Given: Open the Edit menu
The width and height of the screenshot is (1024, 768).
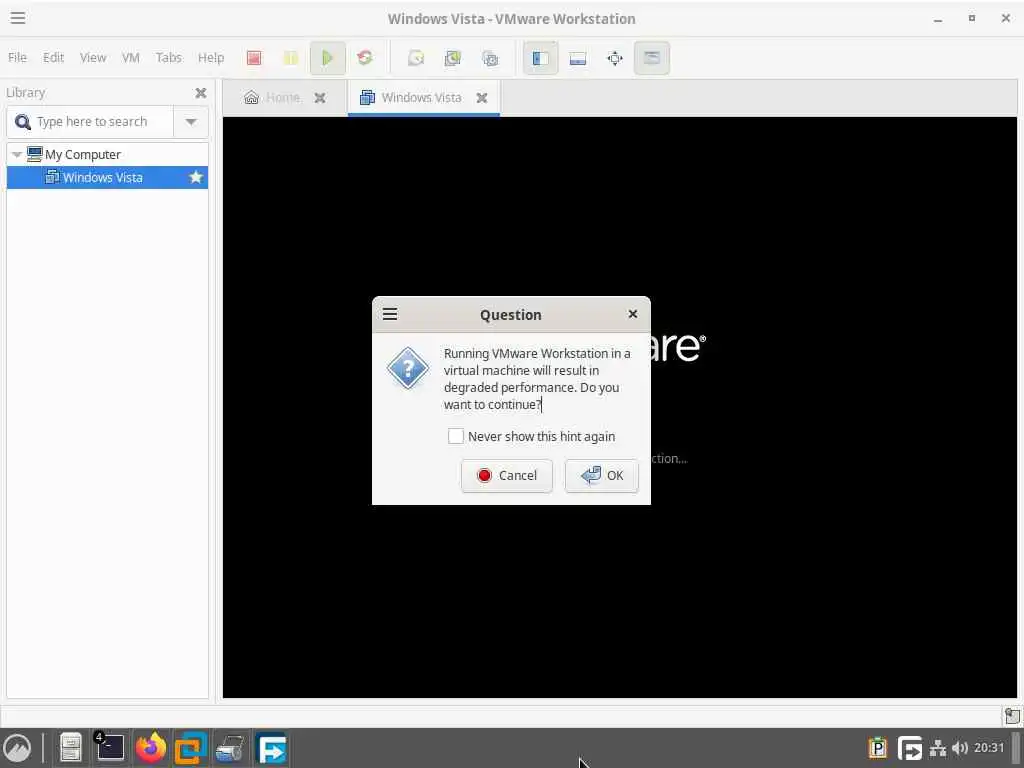Looking at the screenshot, I should pyautogui.click(x=54, y=57).
